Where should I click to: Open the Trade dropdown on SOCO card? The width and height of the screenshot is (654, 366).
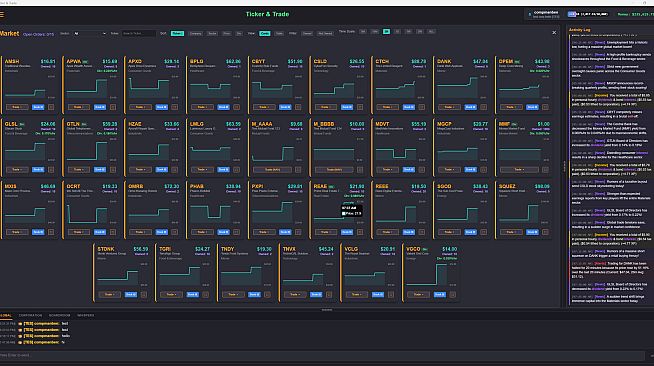[x=449, y=232]
